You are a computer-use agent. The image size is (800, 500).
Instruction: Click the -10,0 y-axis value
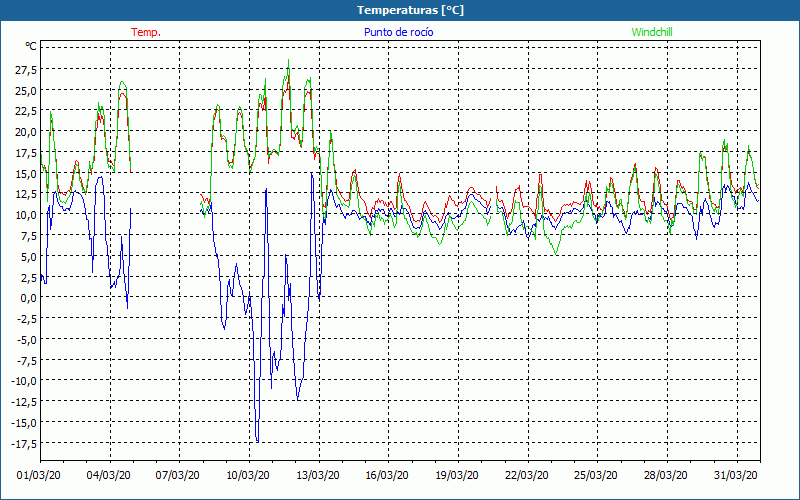24,381
